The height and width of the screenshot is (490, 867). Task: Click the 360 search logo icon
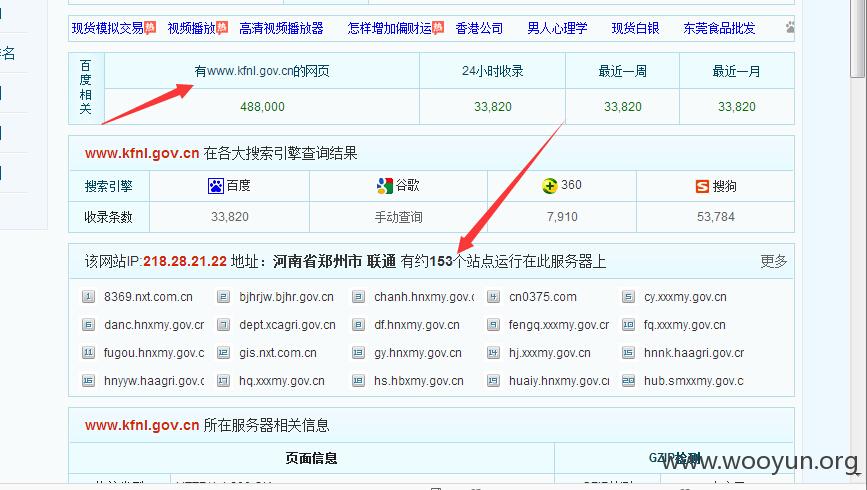[550, 186]
